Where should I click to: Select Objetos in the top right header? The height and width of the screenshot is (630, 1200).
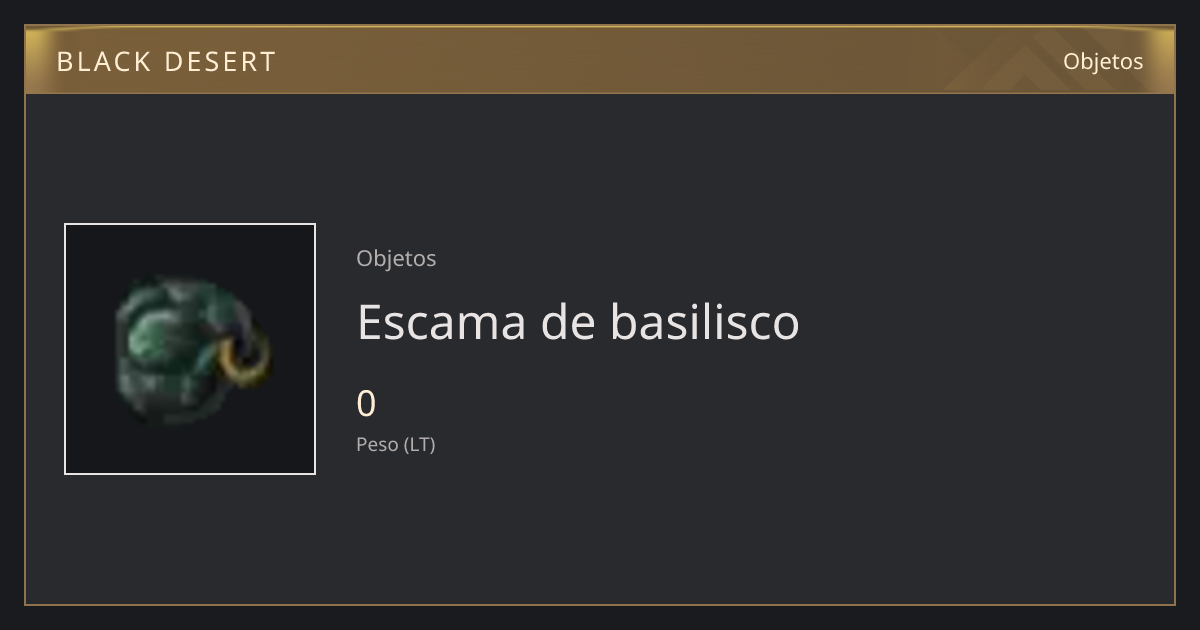[1103, 61]
